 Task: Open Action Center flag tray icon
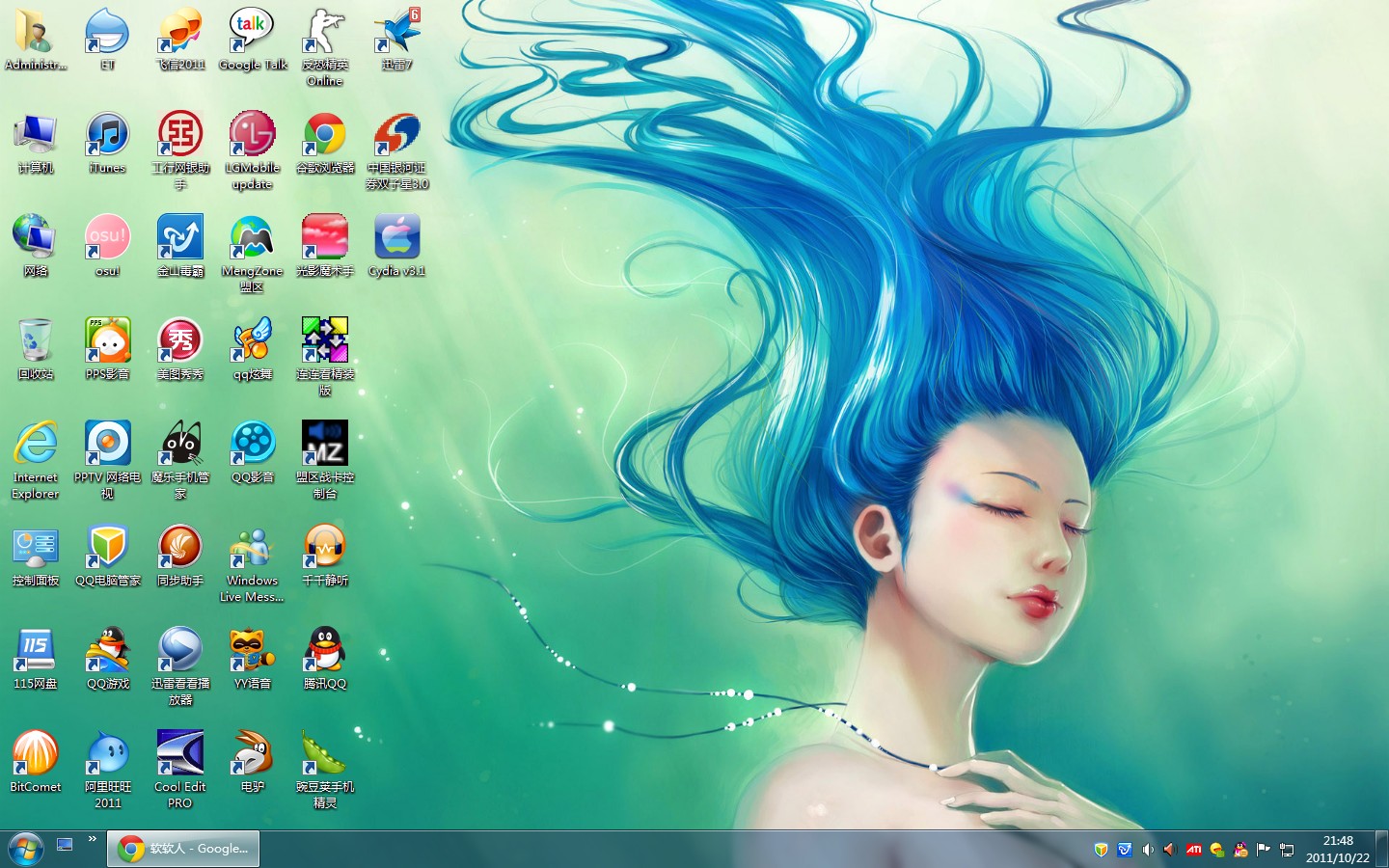coord(1264,850)
